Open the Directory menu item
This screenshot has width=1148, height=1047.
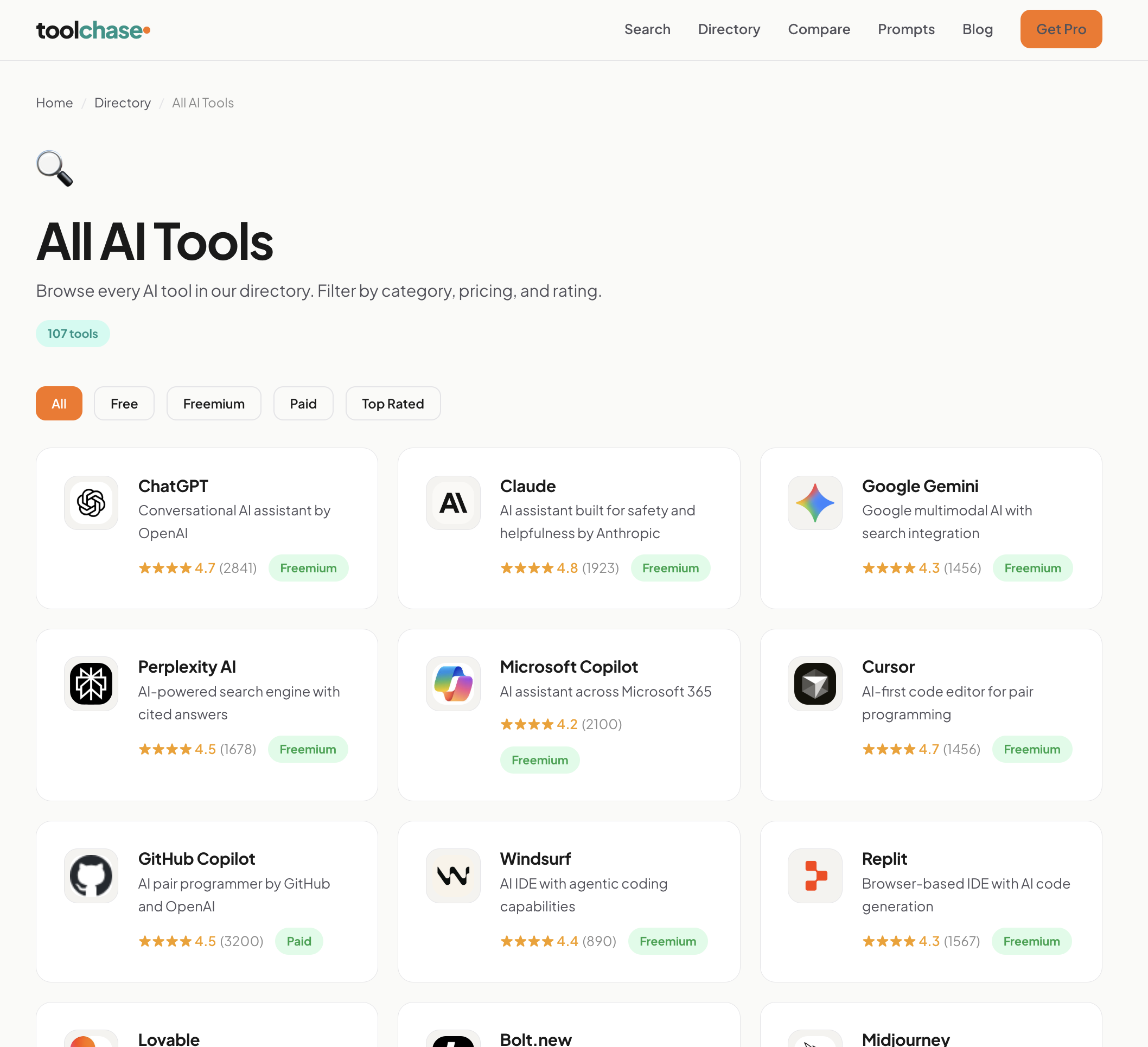click(729, 29)
